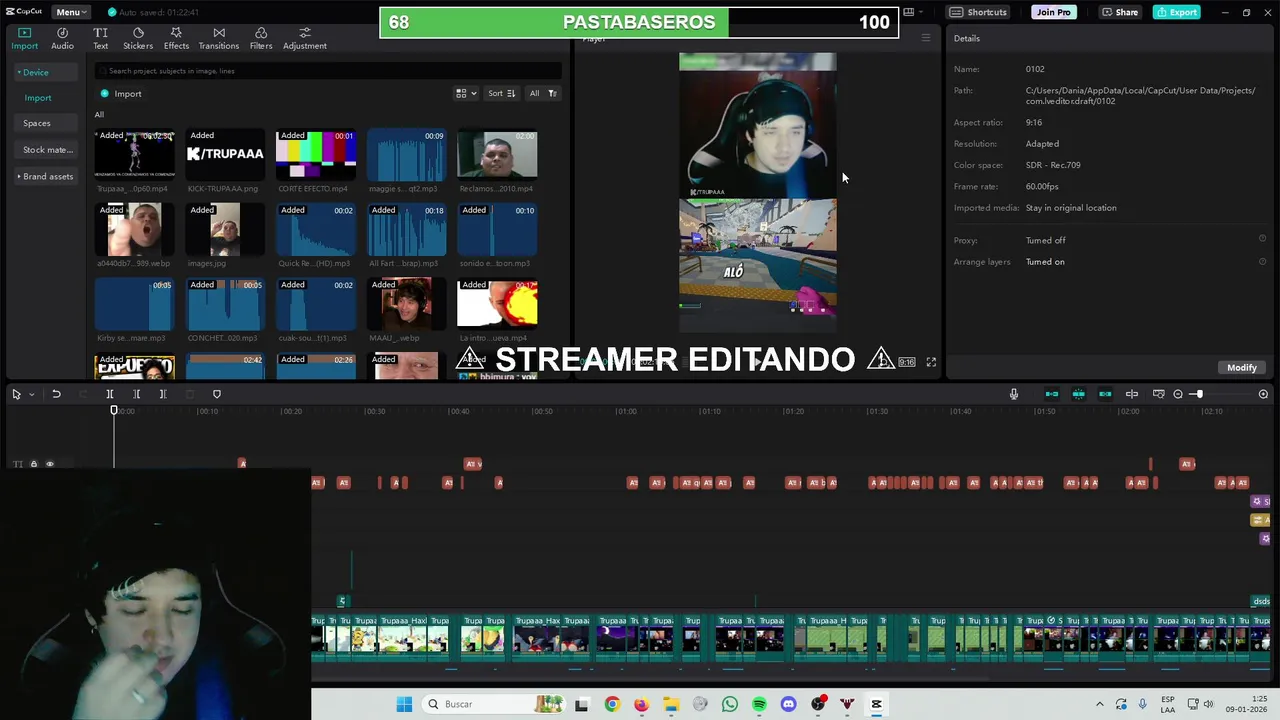
Task: Click the timeline playhead marker
Action: (x=114, y=410)
